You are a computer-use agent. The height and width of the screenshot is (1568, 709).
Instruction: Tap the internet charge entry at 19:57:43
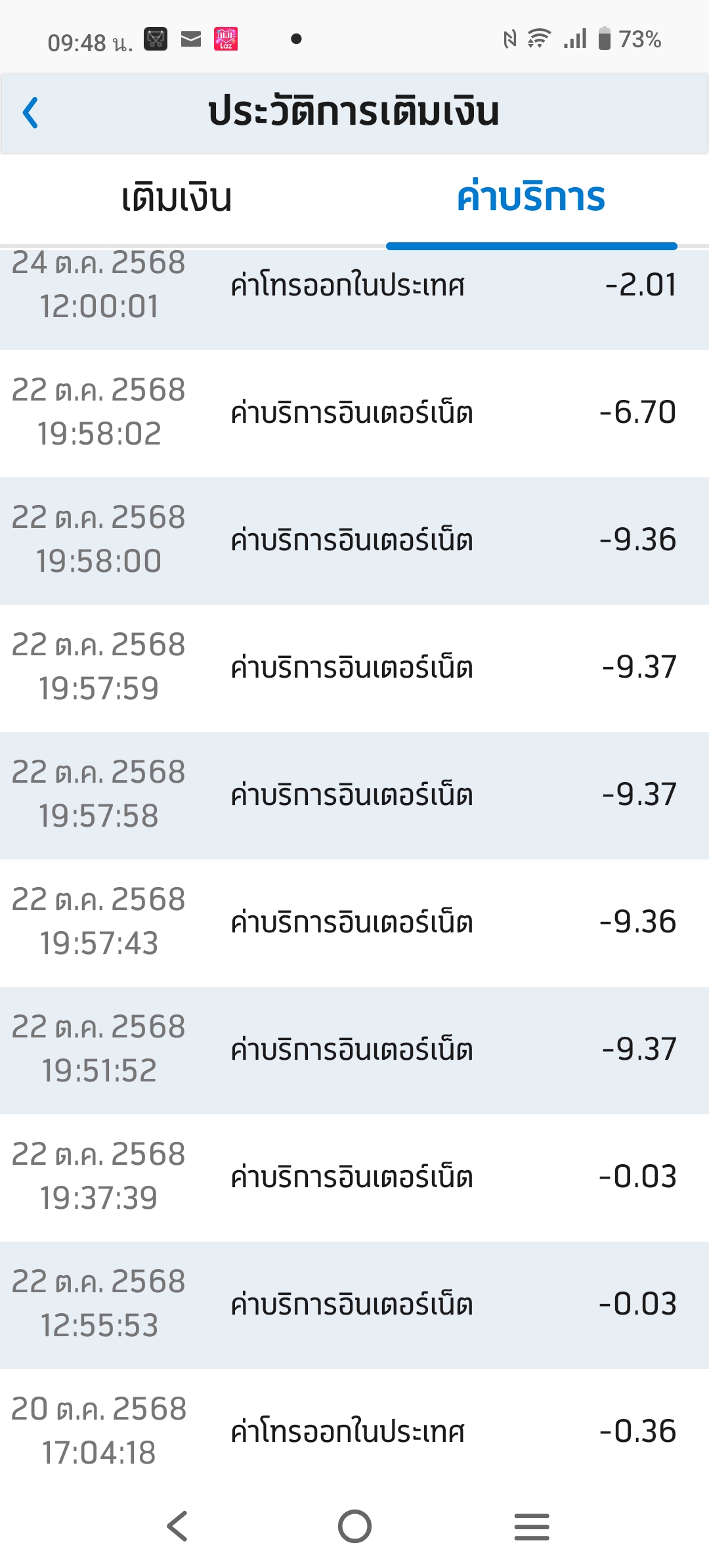pos(354,923)
